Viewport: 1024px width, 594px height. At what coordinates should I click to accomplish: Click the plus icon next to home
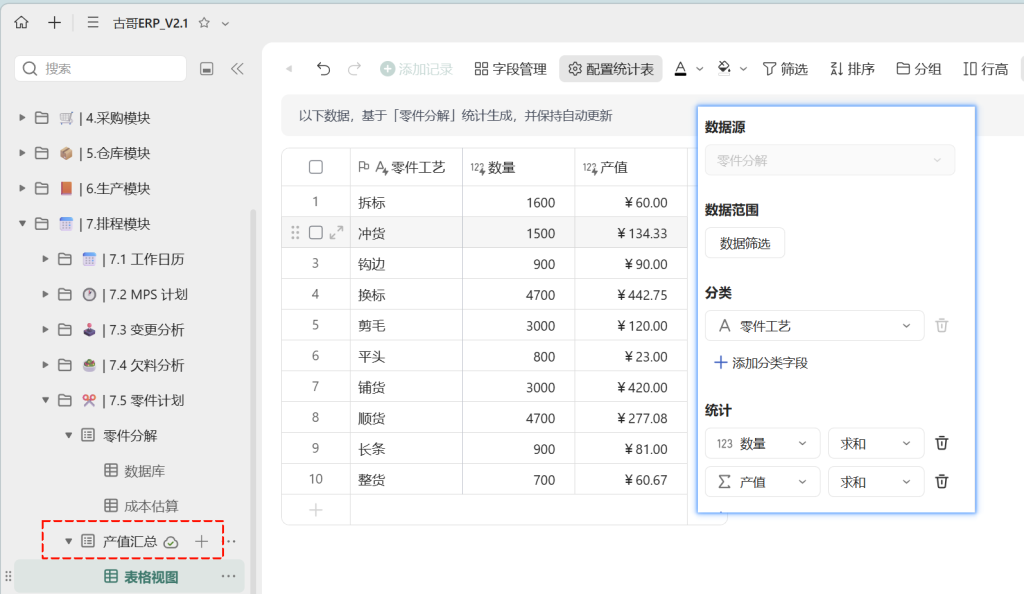[54, 23]
